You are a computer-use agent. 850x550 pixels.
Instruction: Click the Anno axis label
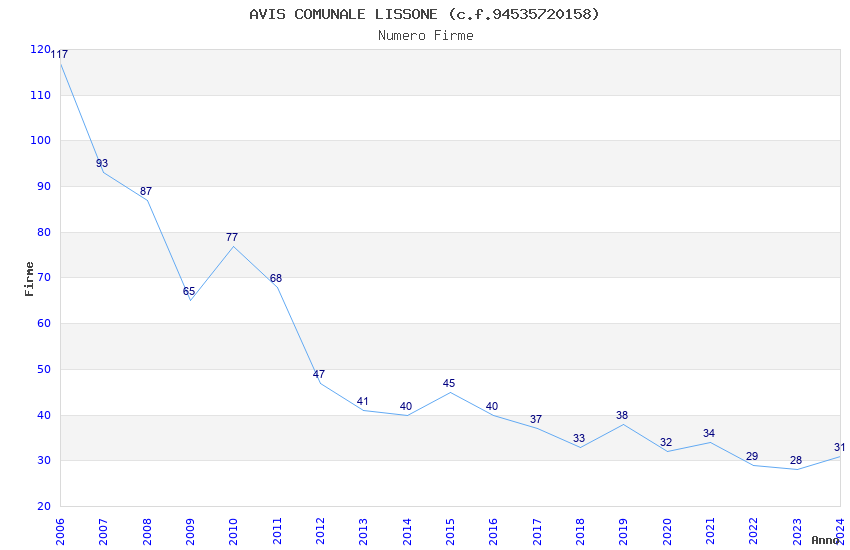click(825, 540)
